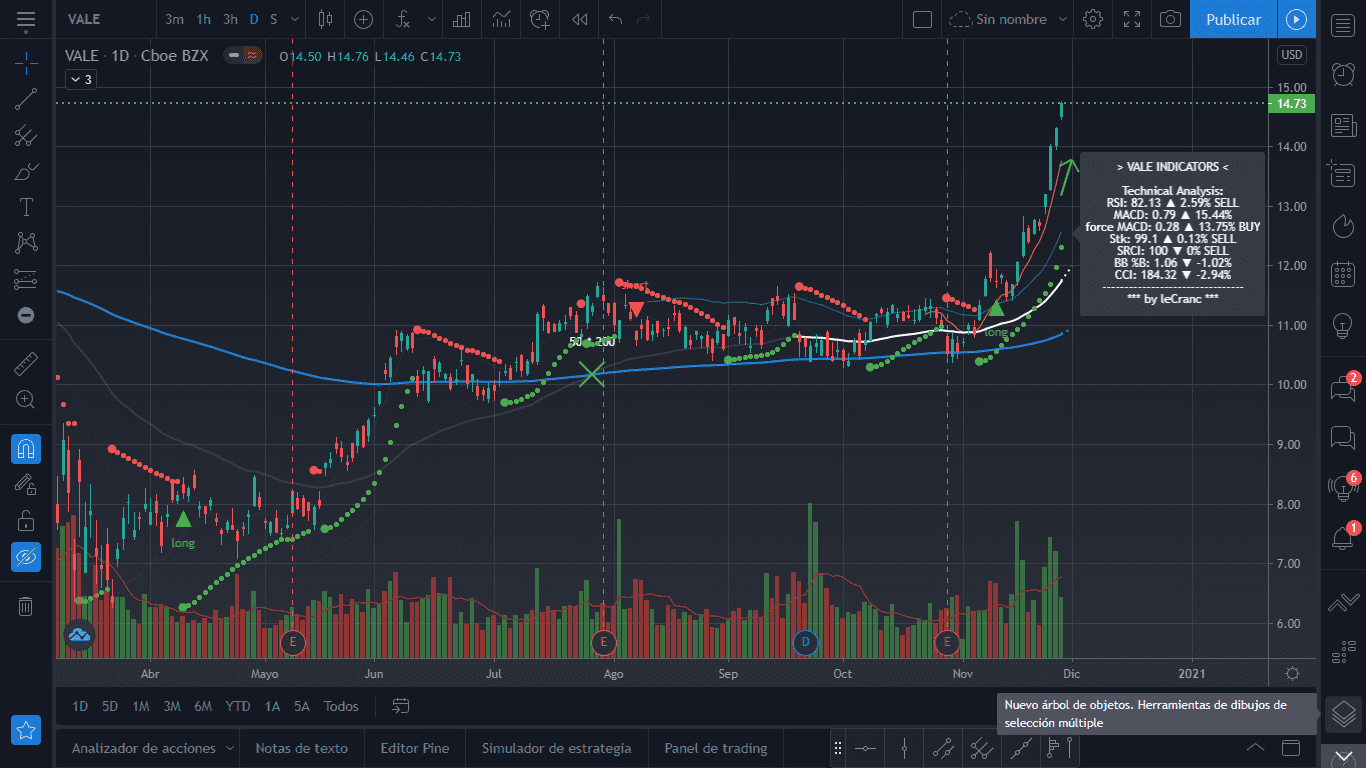Screen dimensions: 1366x768
Task: Switch to Simulador de estrategia tab
Action: click(556, 748)
